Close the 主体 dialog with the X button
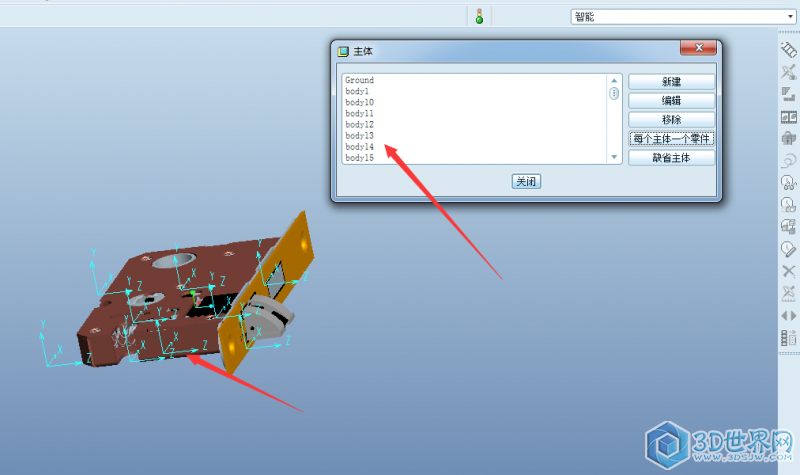This screenshot has width=800, height=475. click(698, 47)
